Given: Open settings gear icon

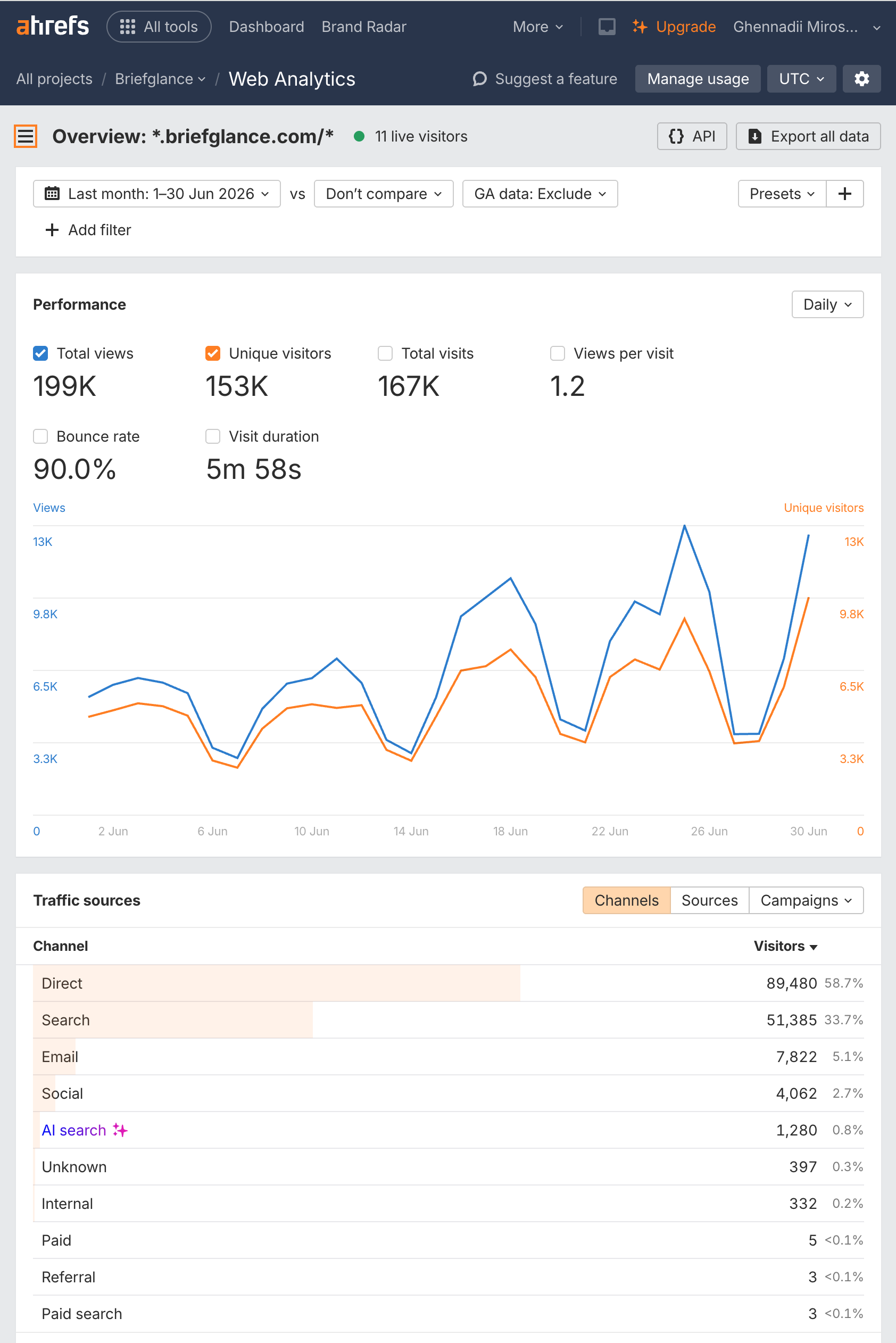Looking at the screenshot, I should pyautogui.click(x=861, y=78).
